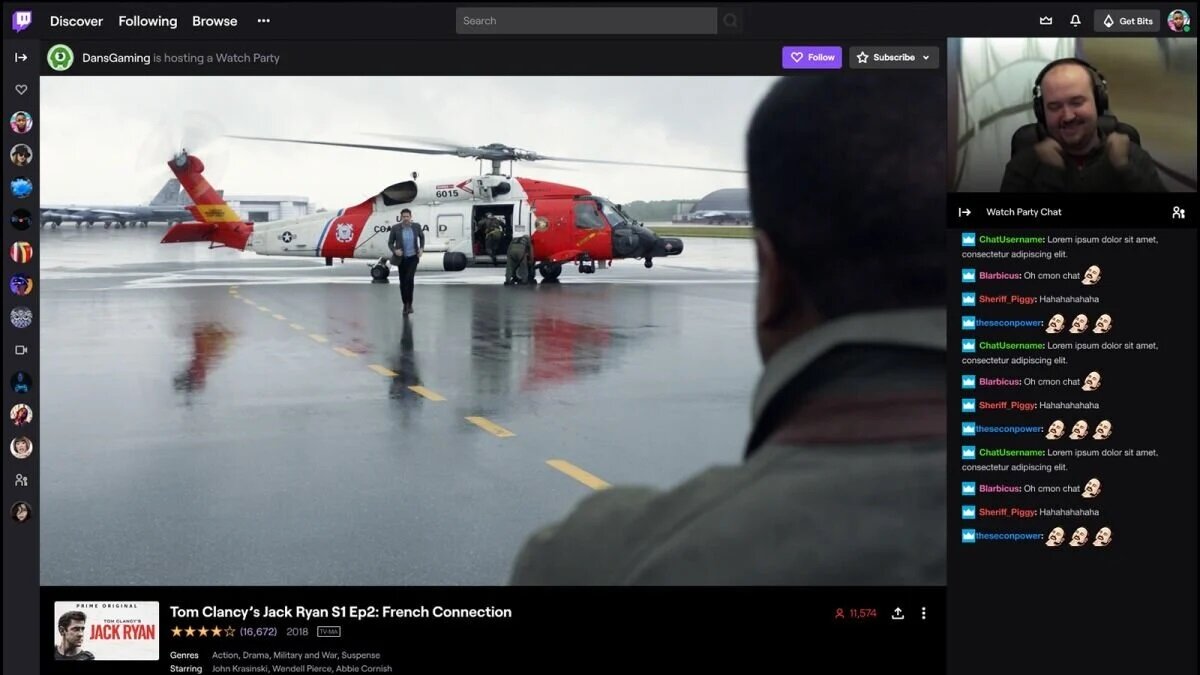Open the friends icon in left sidebar
Viewport: 1200px width, 675px height.
click(21, 480)
